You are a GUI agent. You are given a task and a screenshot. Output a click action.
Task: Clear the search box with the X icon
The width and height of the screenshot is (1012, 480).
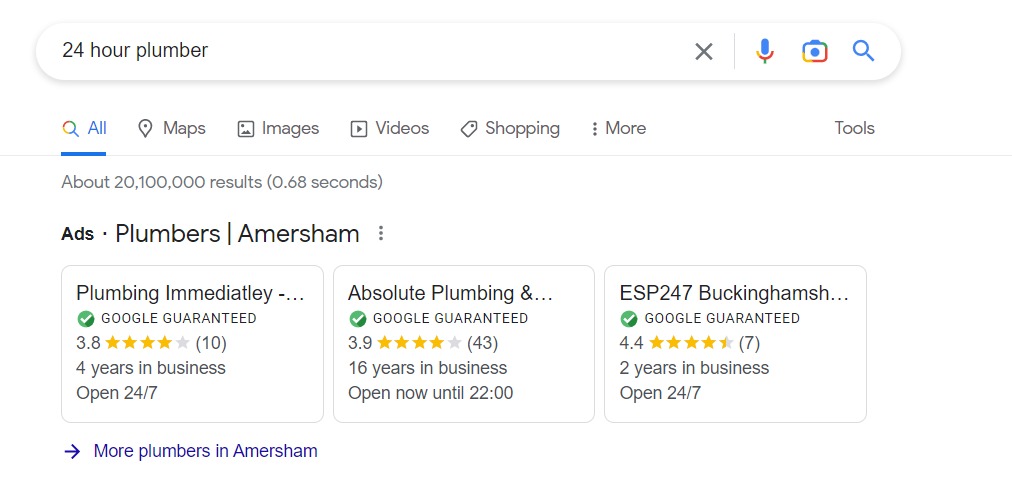click(704, 51)
